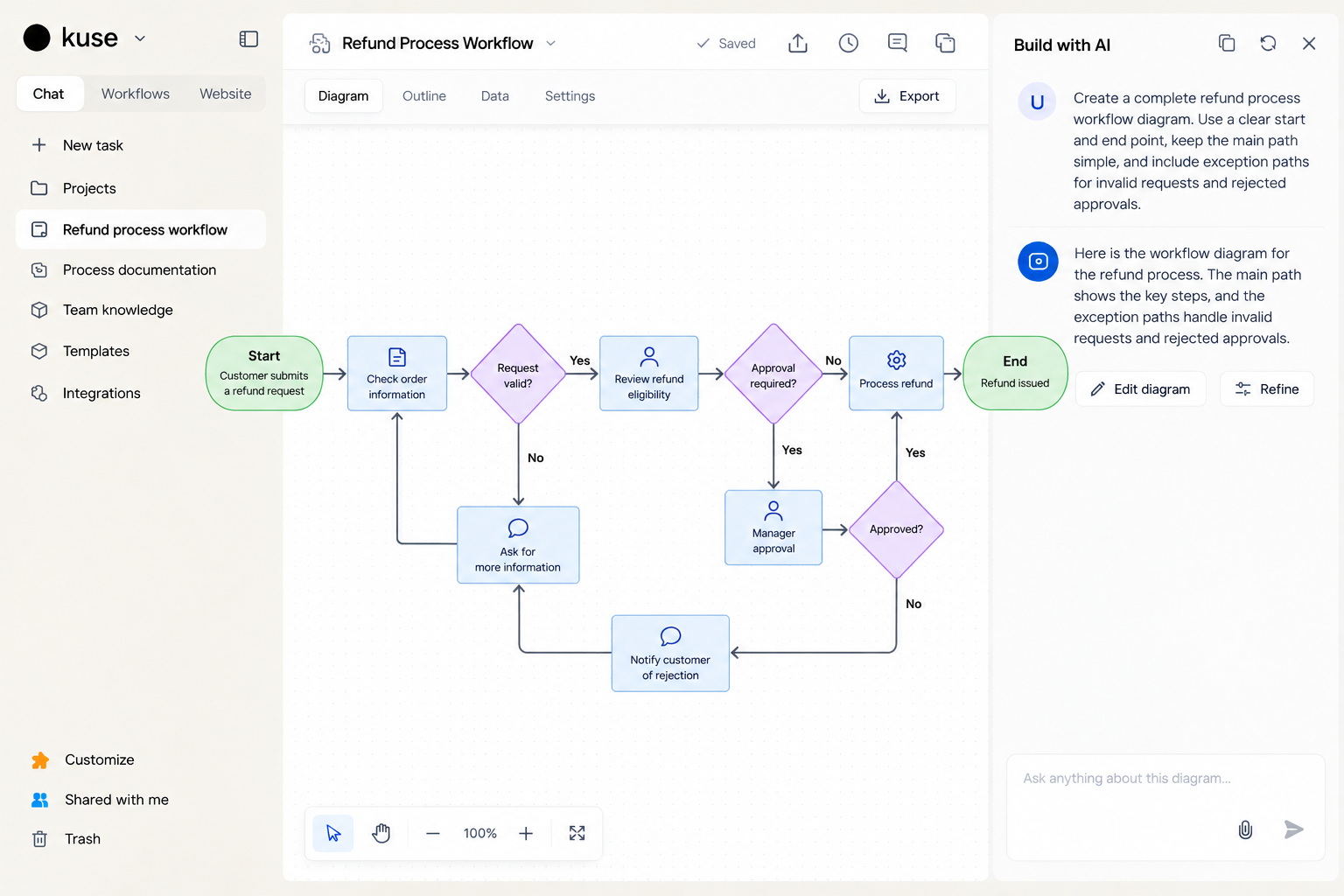Image resolution: width=1344 pixels, height=896 pixels.
Task: Click the Edit diagram button
Action: 1140,388
